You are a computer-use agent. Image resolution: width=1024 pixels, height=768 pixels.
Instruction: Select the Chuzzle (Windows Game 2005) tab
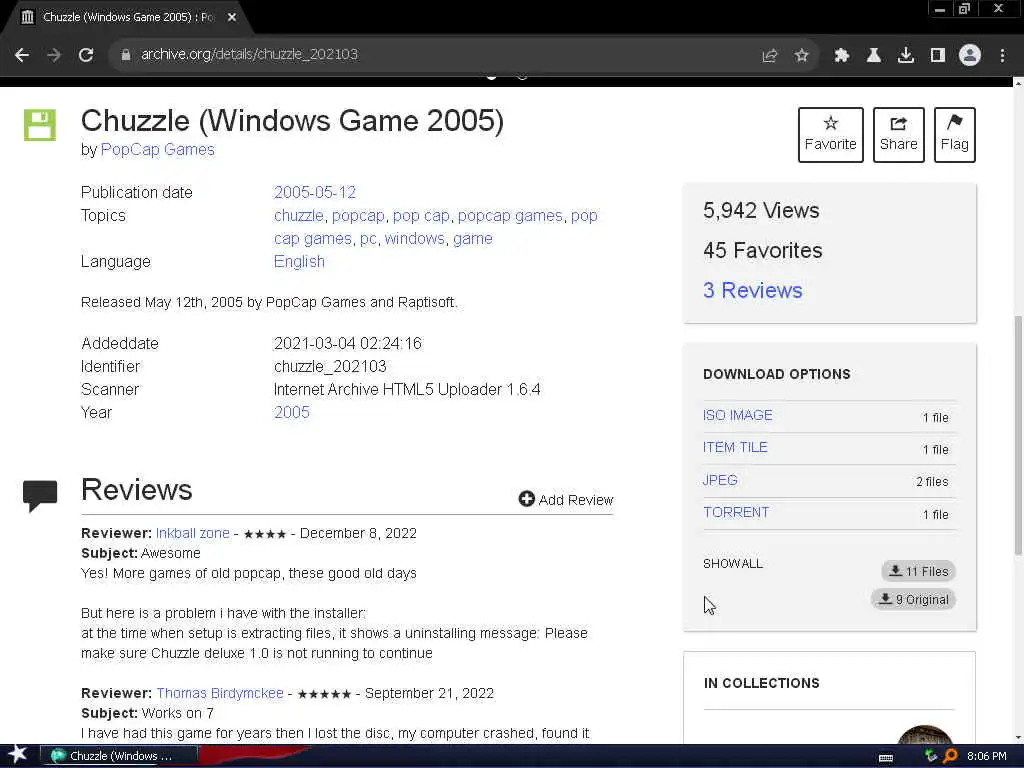click(x=127, y=18)
